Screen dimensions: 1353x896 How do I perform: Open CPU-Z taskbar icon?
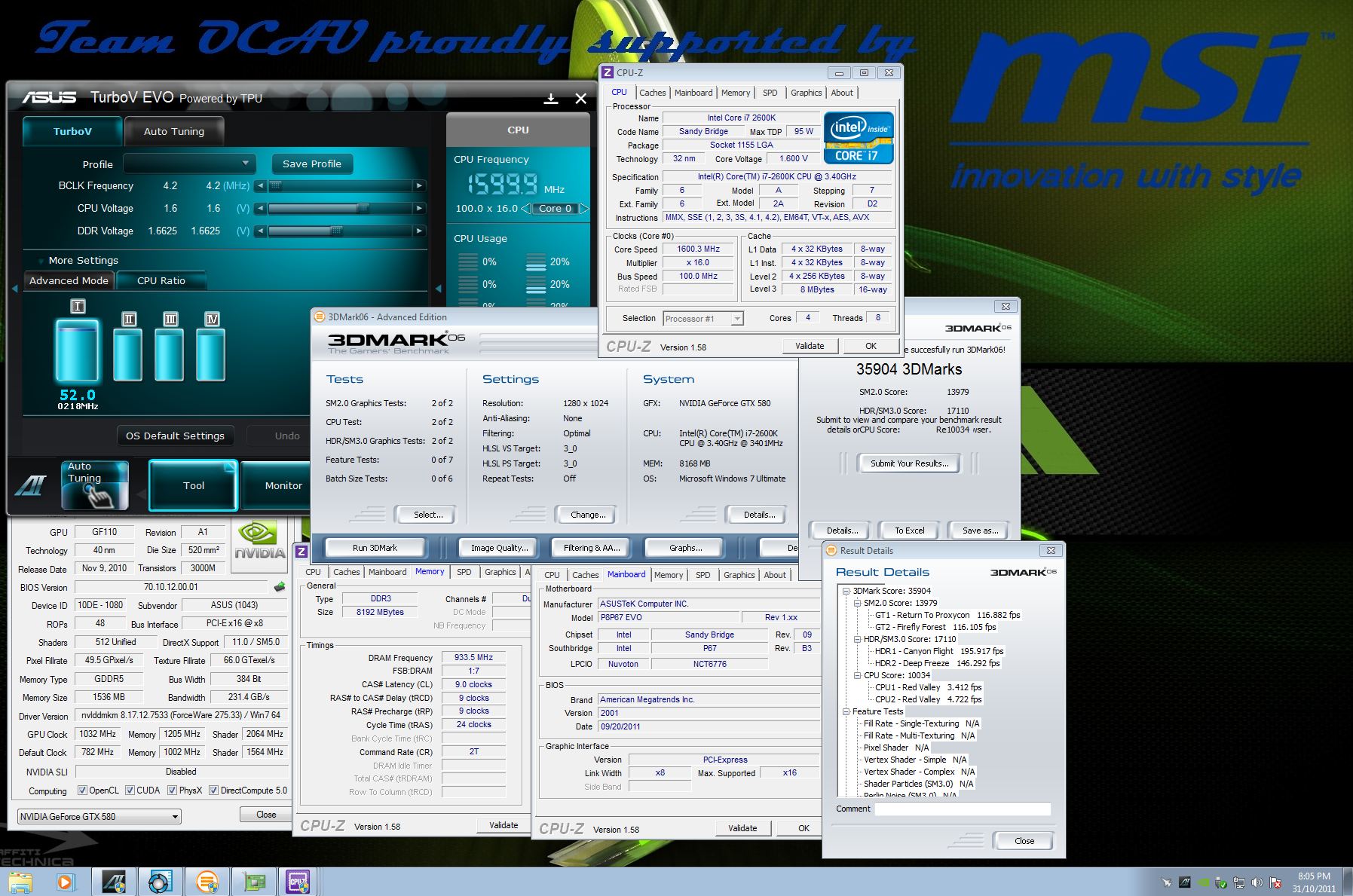click(x=299, y=882)
